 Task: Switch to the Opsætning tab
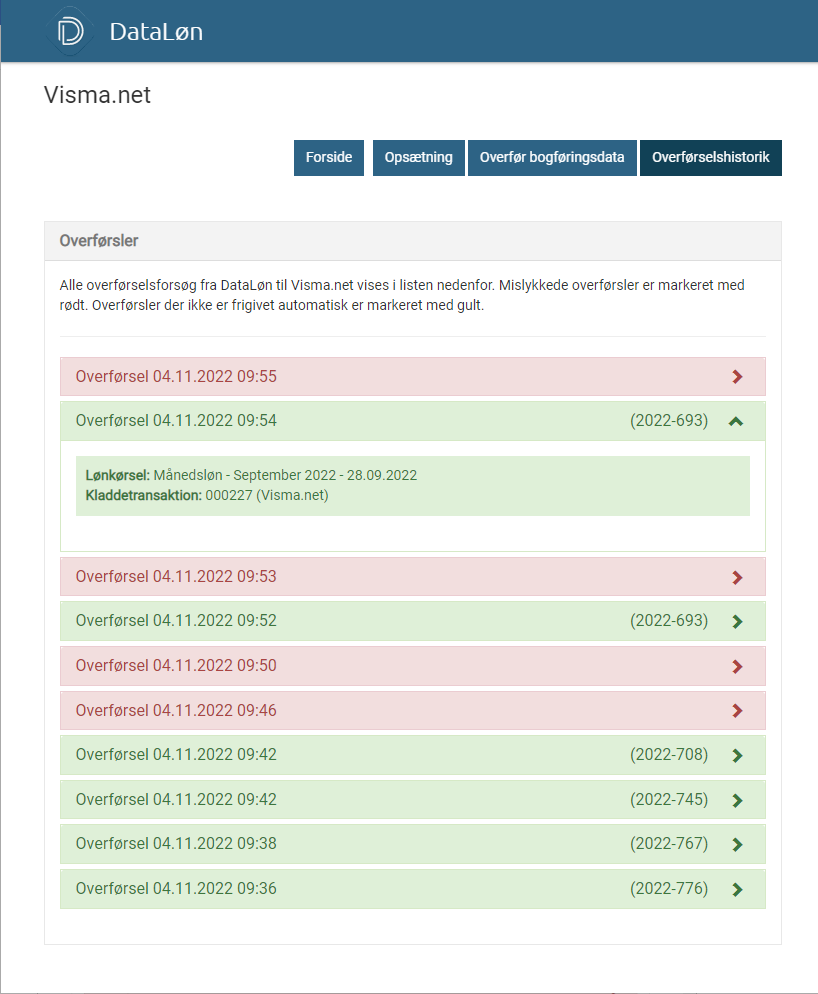pos(418,158)
